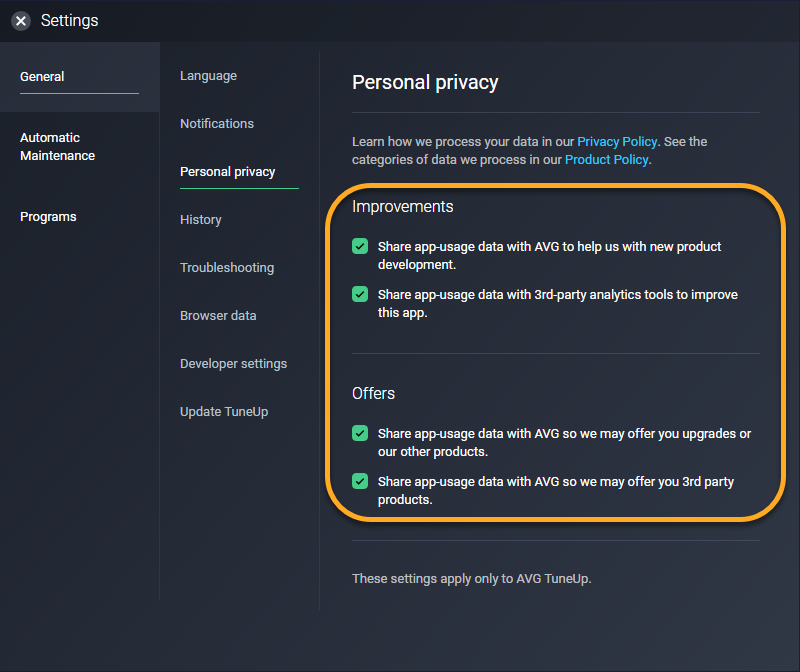Select the General settings category
Screen dimensions: 800x672
(x=42, y=77)
